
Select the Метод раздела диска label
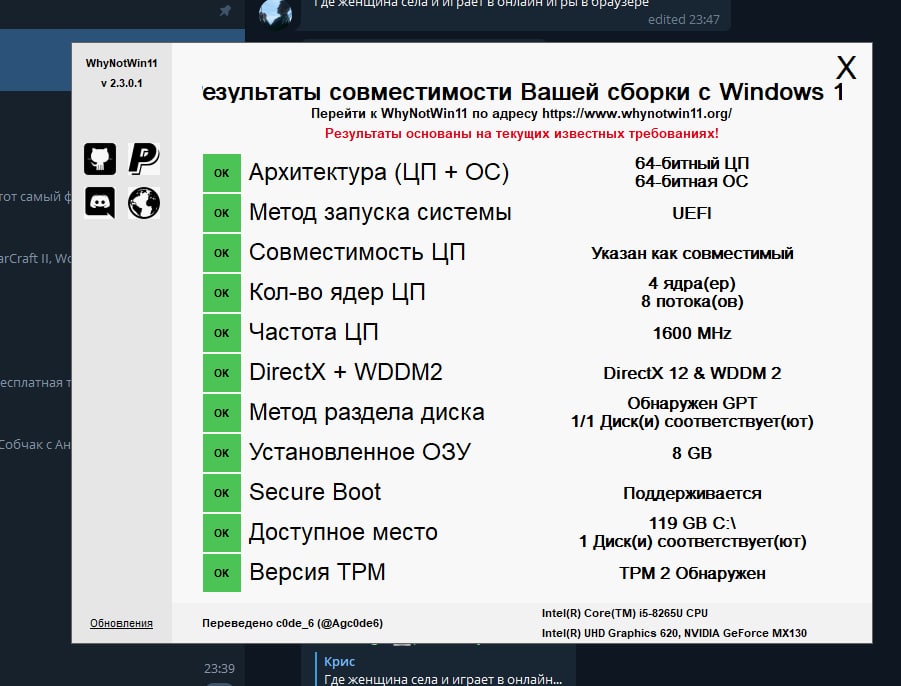367,413
